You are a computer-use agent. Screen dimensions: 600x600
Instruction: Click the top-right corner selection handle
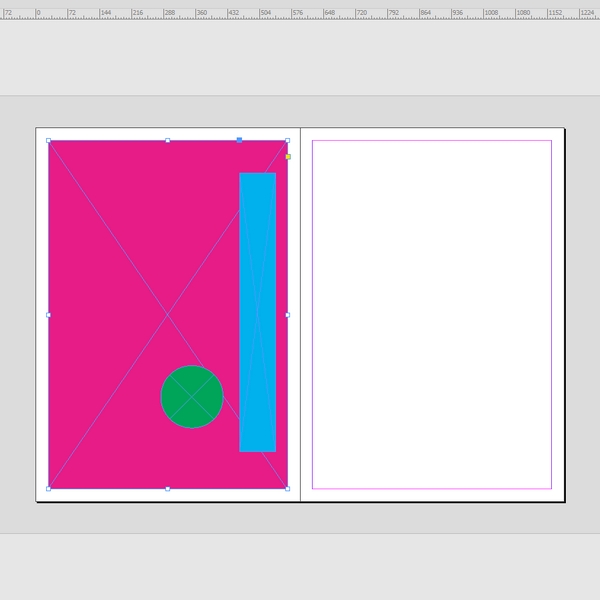tap(287, 140)
